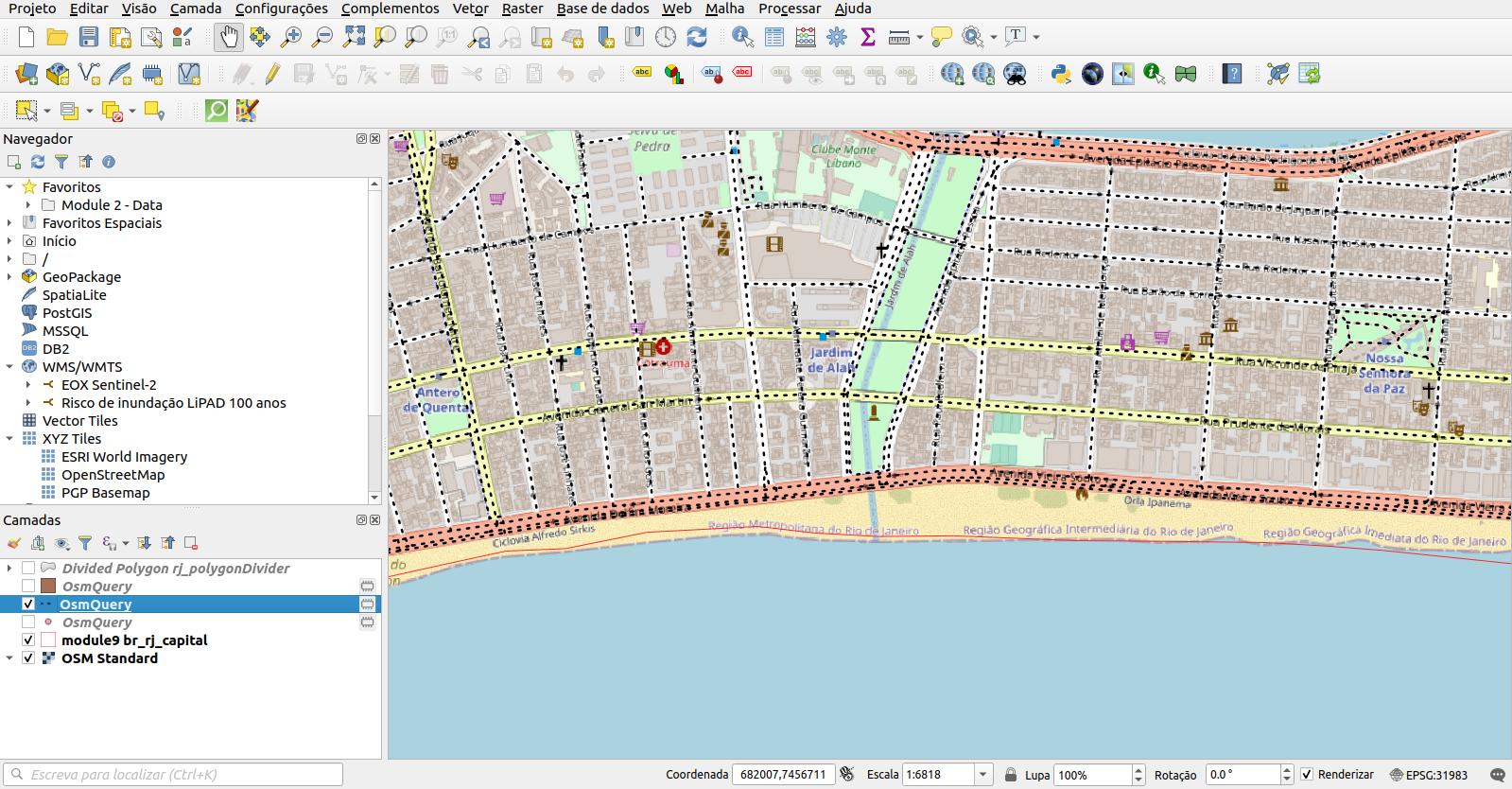Screen dimensions: 1512x789
Task: Open the Escala scale dropdown
Action: (983, 775)
